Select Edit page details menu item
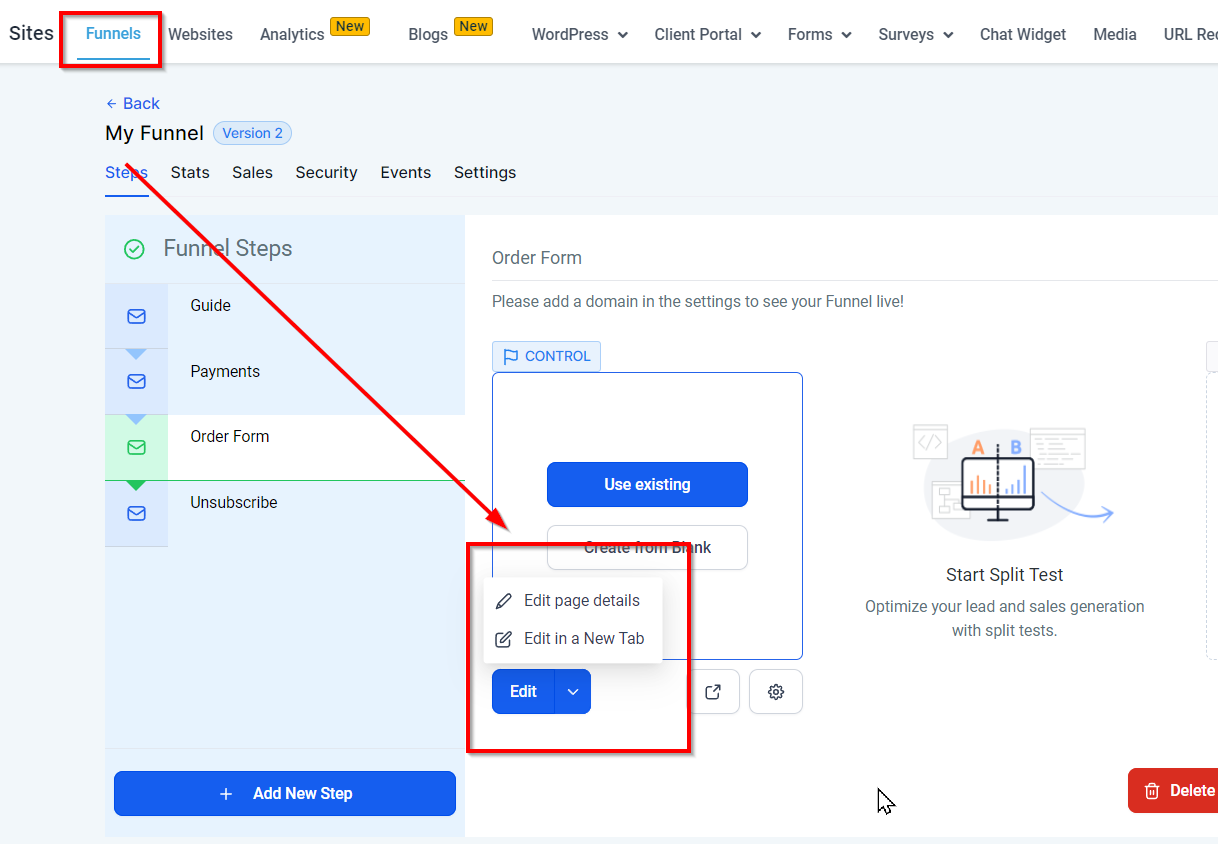 pos(581,601)
